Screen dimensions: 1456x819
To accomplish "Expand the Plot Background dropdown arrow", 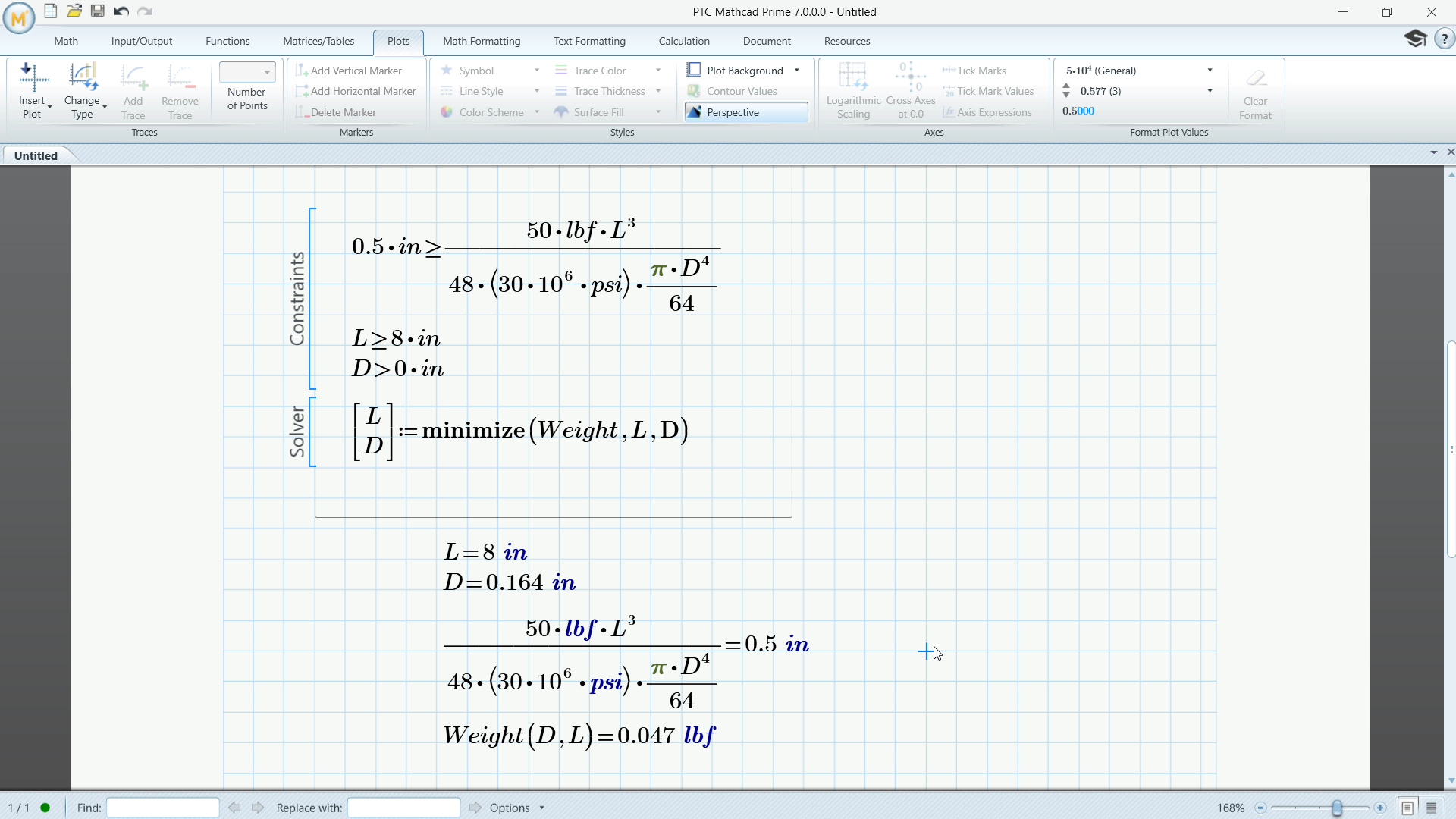I will tap(797, 71).
